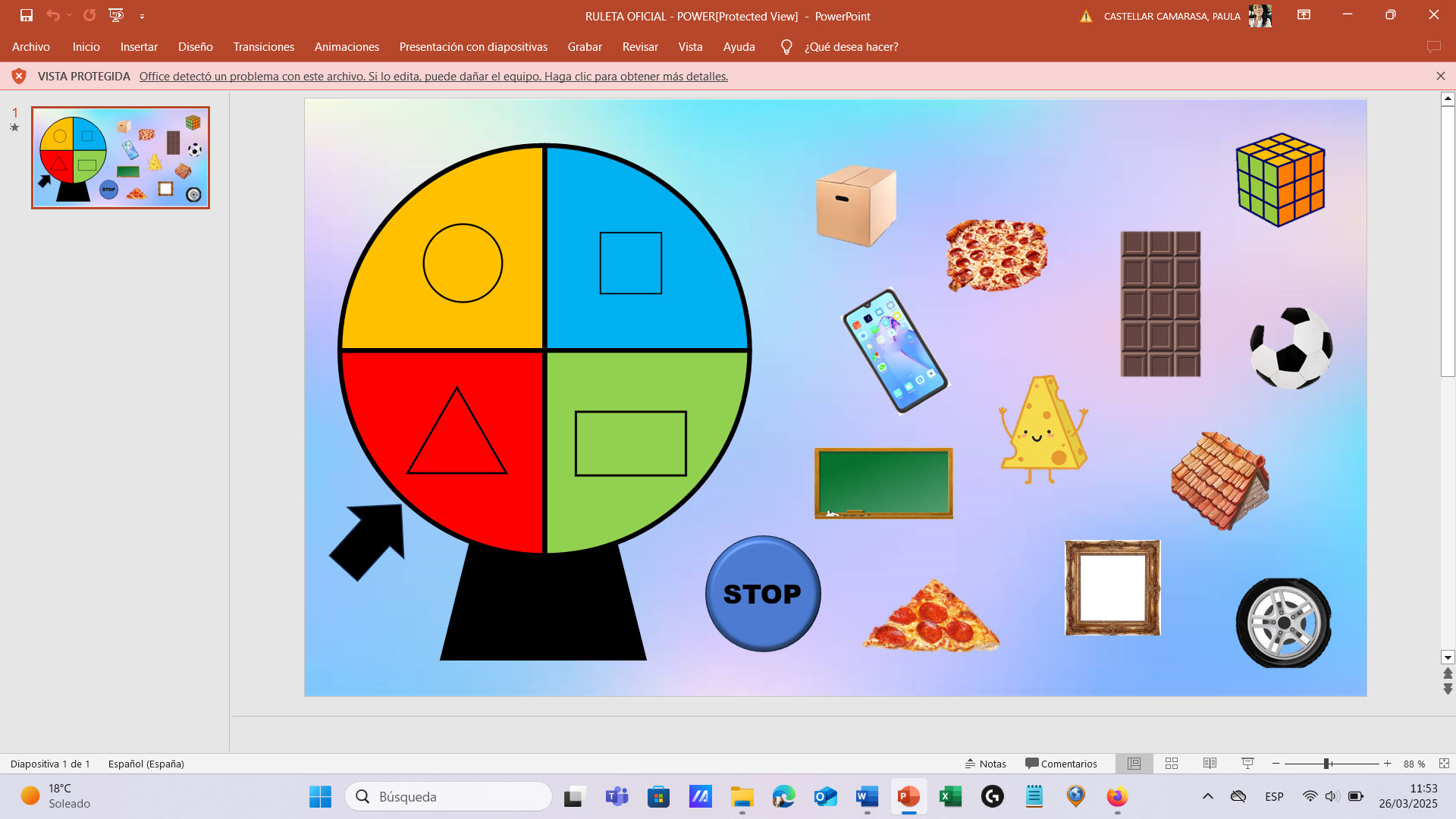Screen dimensions: 1456x819
Task: Toggle the Comentarios pane
Action: click(x=1061, y=764)
